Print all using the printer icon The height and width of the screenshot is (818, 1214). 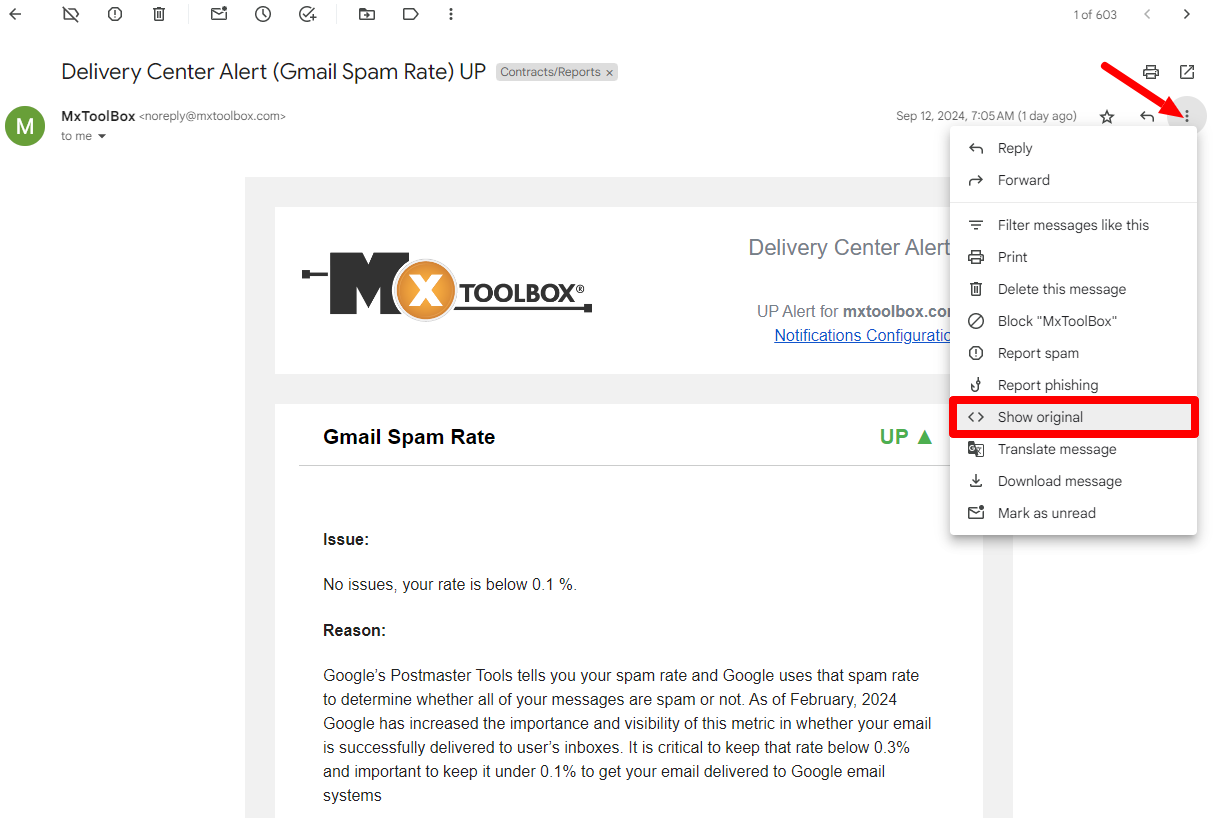coord(1151,72)
